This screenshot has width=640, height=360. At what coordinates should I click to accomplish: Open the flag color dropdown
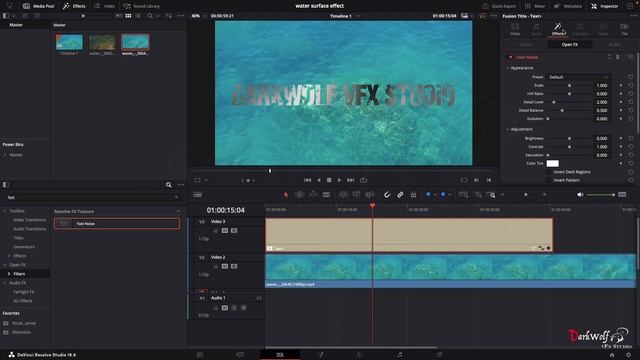coord(435,195)
